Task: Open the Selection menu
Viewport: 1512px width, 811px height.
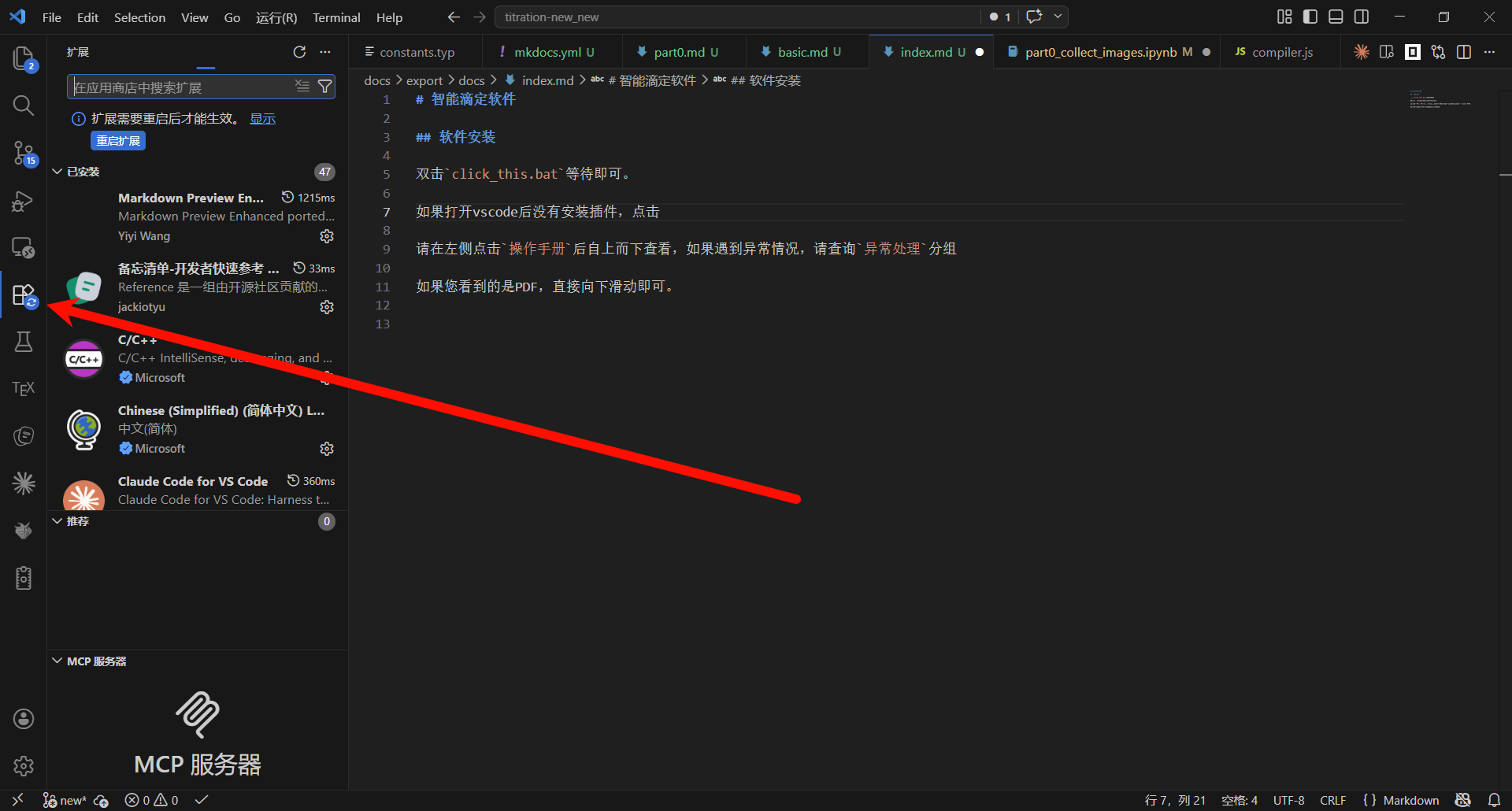Action: pyautogui.click(x=139, y=17)
